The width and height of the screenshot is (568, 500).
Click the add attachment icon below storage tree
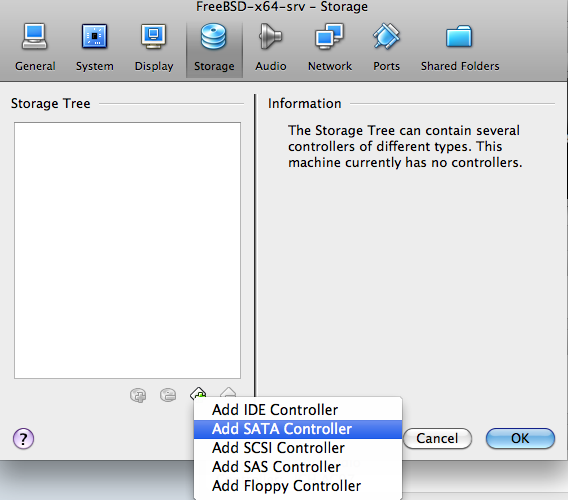pyautogui.click(x=138, y=395)
